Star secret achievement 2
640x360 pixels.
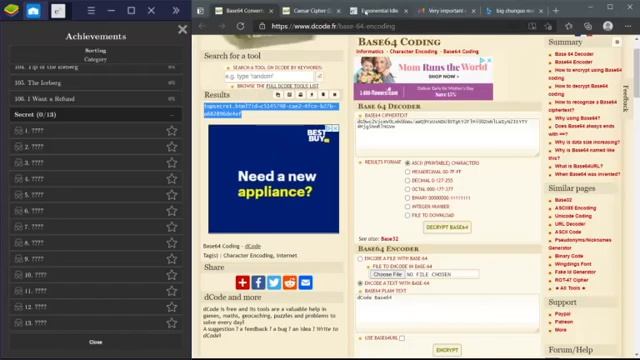pyautogui.click(x=172, y=147)
